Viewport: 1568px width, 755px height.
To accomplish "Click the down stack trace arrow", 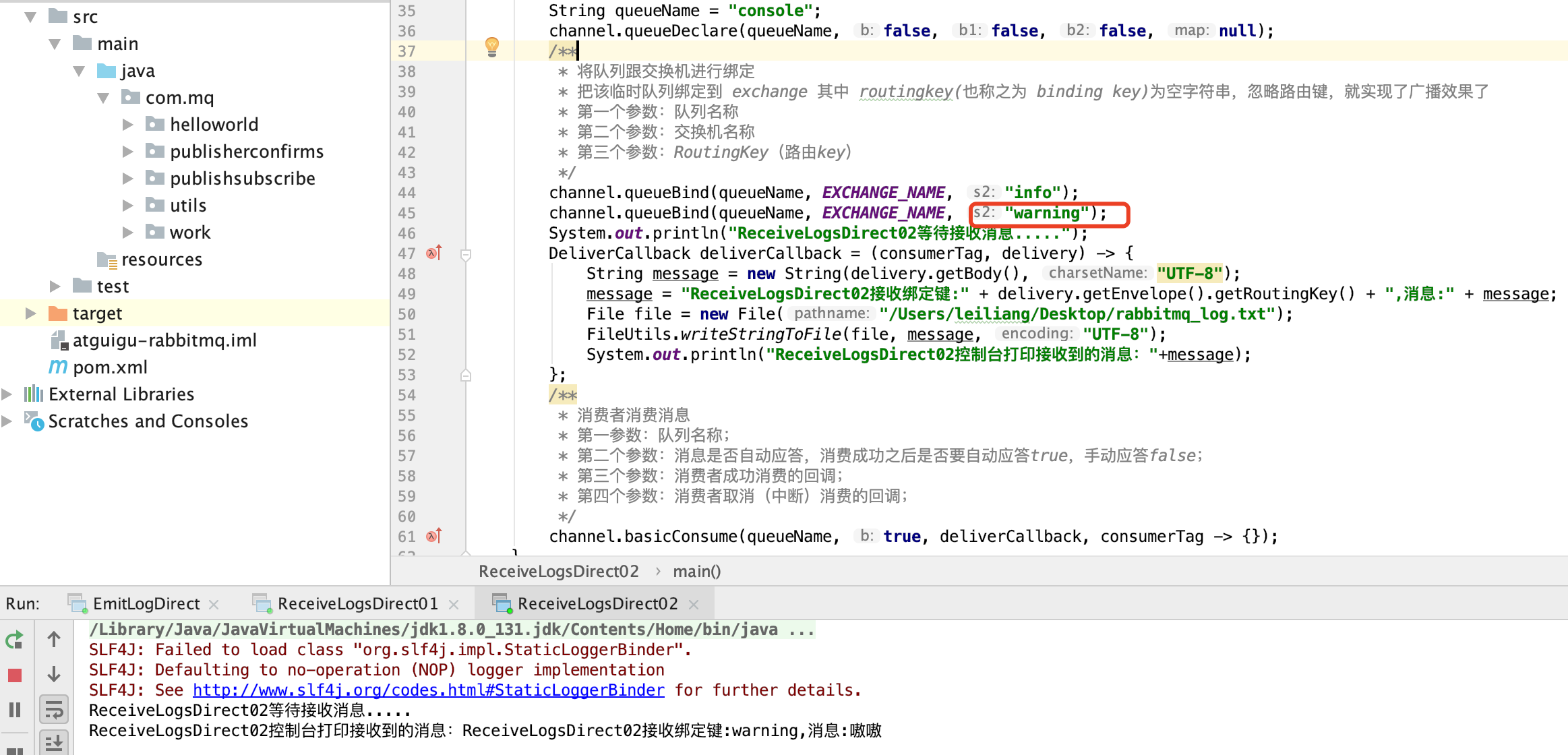I will [54, 675].
